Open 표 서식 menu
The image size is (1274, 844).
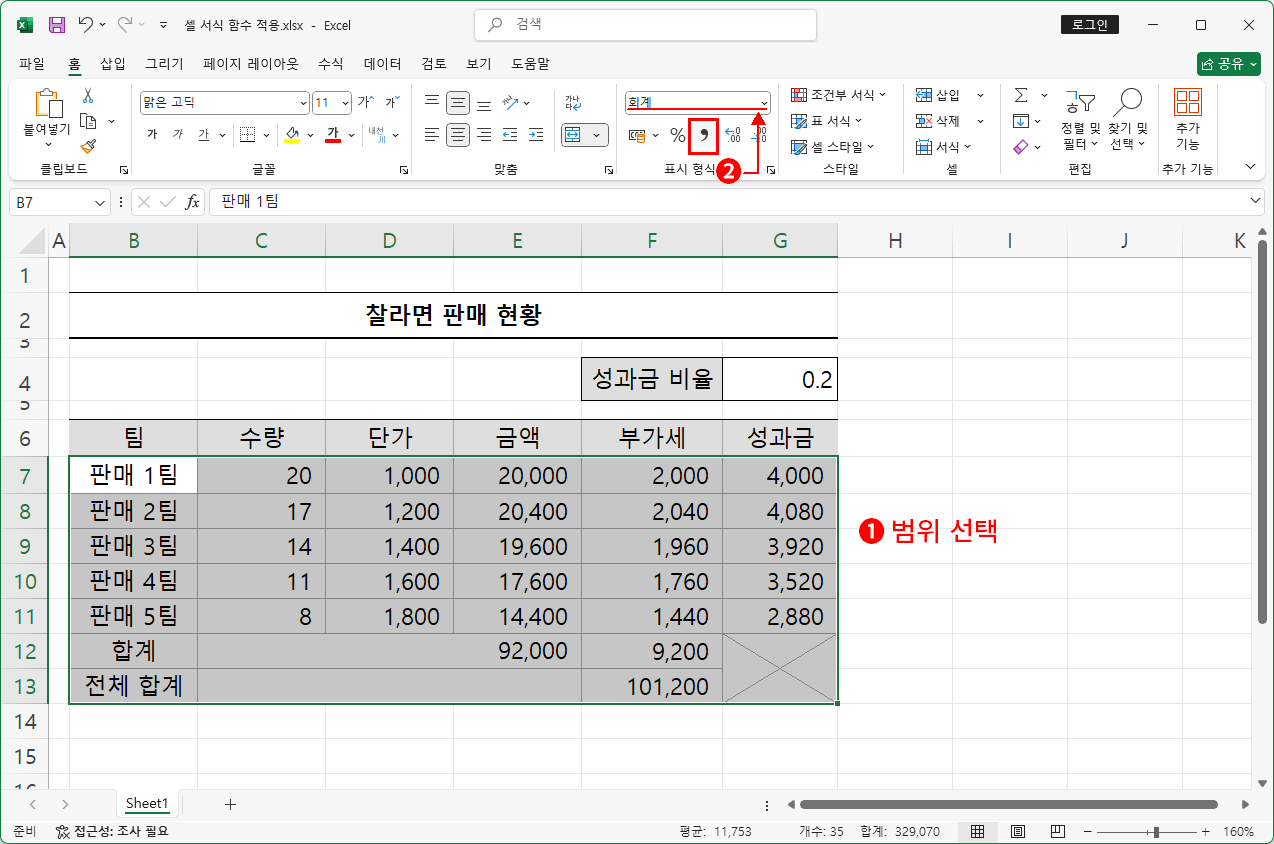coord(826,121)
